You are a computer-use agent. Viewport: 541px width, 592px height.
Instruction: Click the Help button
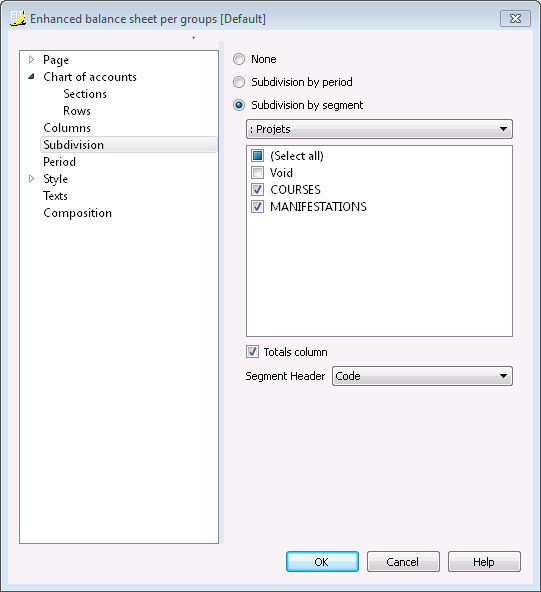[484, 562]
